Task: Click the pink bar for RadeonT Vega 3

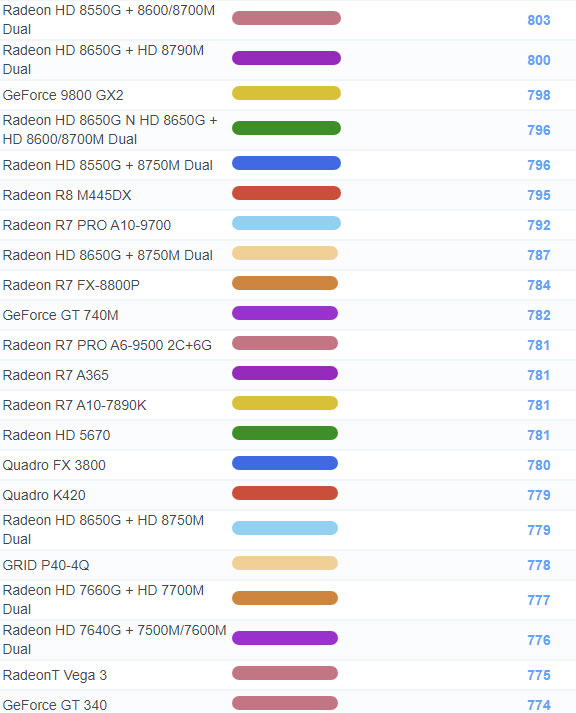Action: (x=285, y=673)
